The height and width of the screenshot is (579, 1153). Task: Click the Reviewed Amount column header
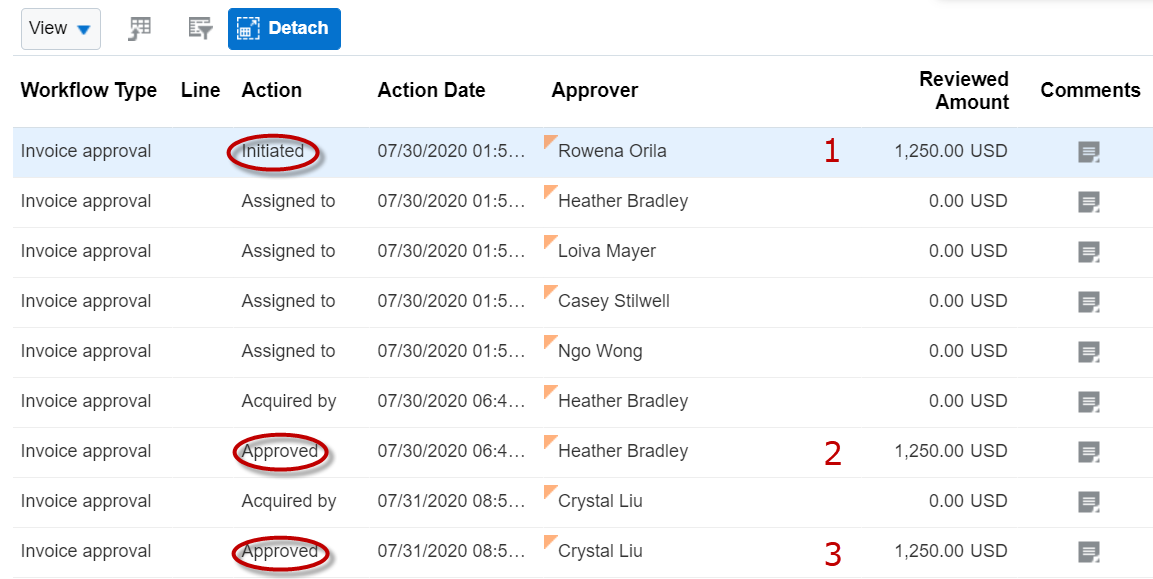(x=963, y=90)
